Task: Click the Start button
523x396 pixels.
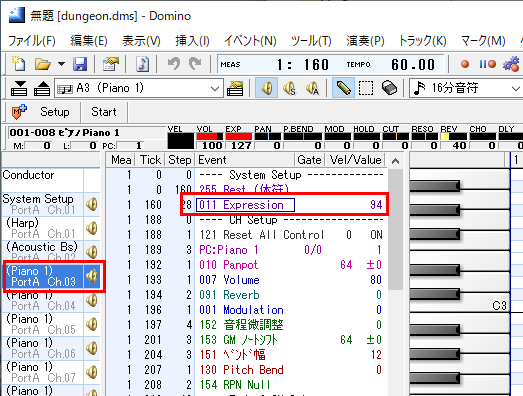Action: (104, 112)
